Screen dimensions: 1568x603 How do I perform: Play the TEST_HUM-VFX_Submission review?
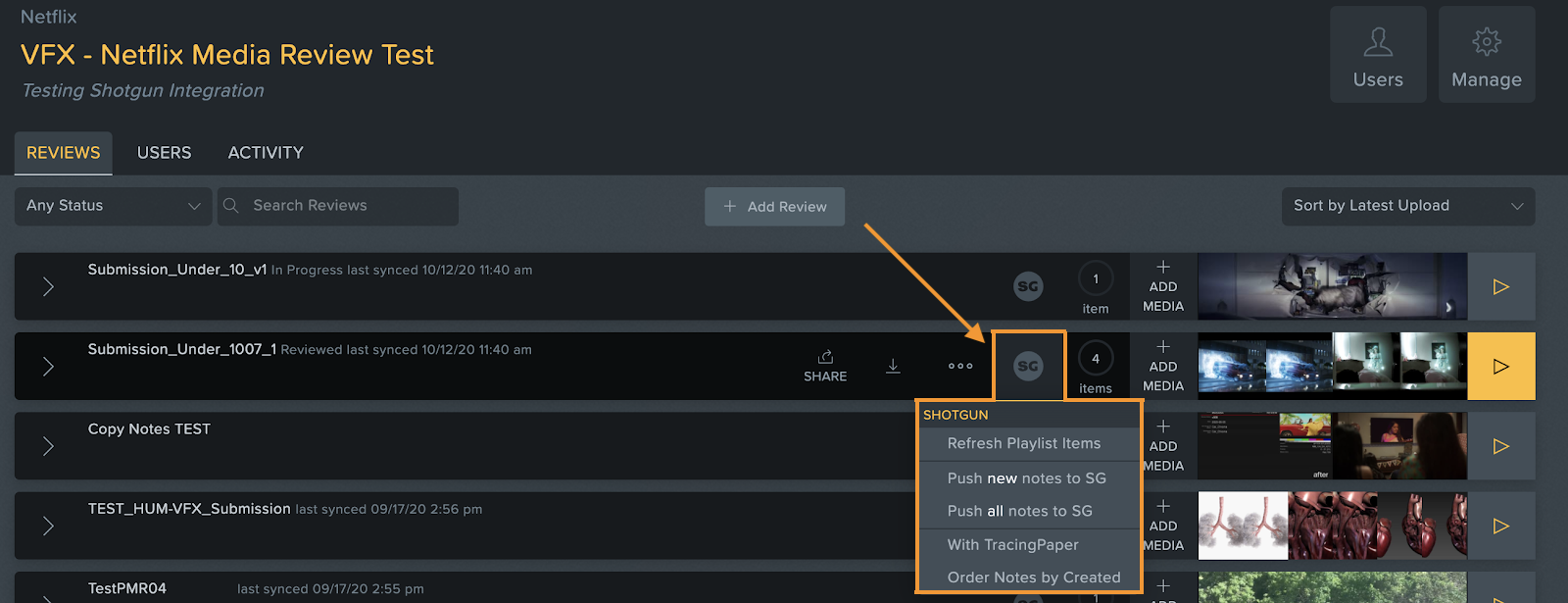[x=1501, y=527]
